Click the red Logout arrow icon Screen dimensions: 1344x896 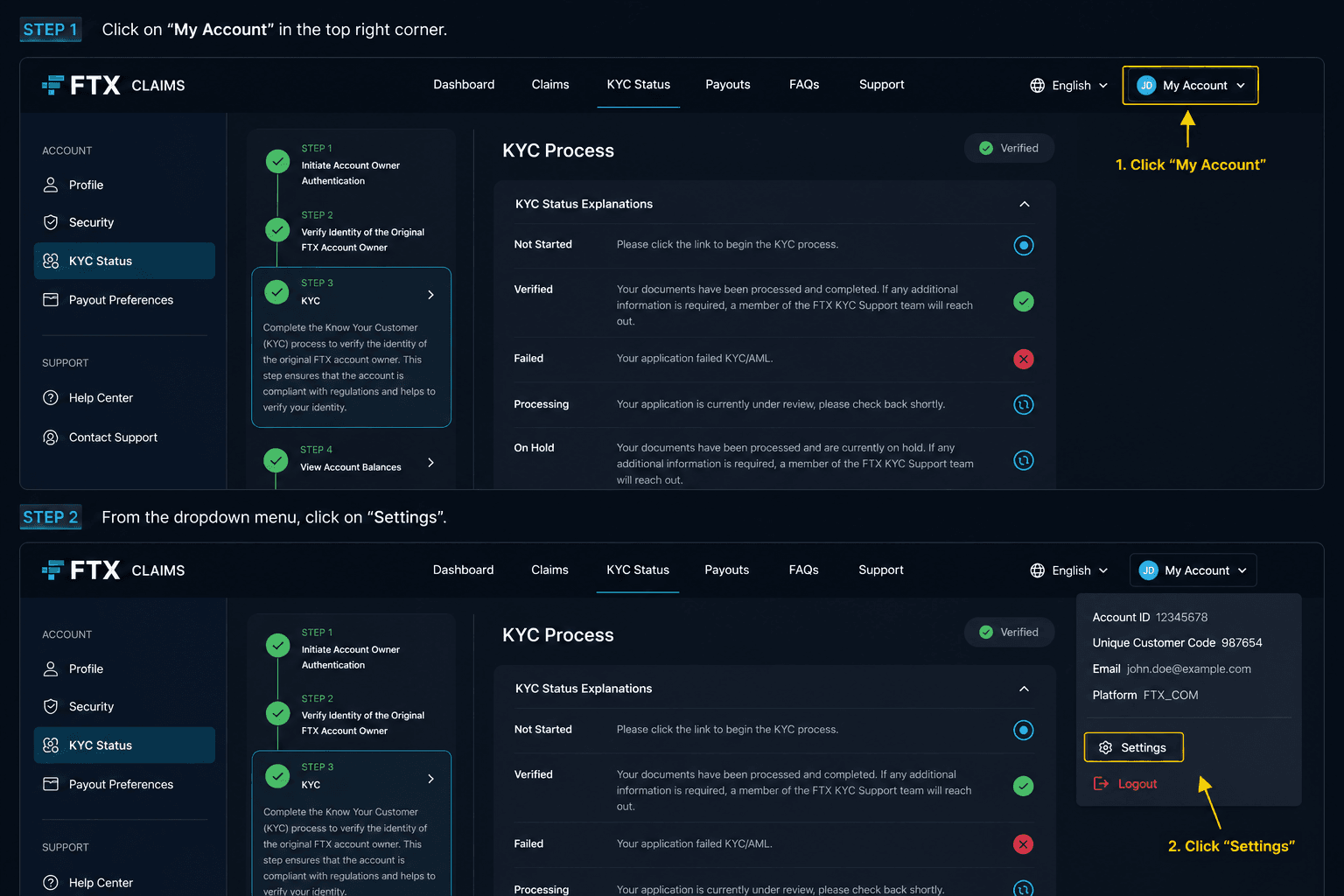coord(1101,783)
